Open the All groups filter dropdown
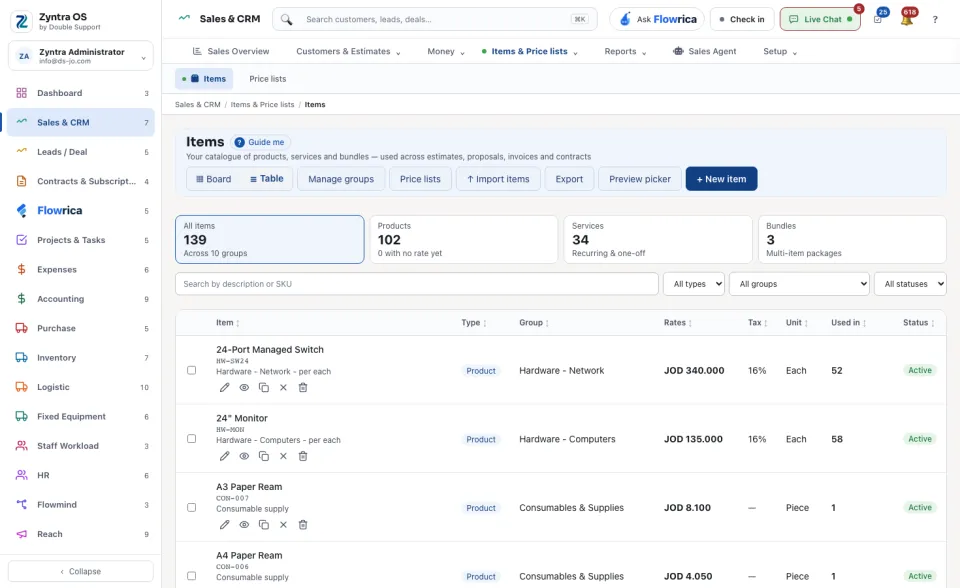 click(x=799, y=284)
